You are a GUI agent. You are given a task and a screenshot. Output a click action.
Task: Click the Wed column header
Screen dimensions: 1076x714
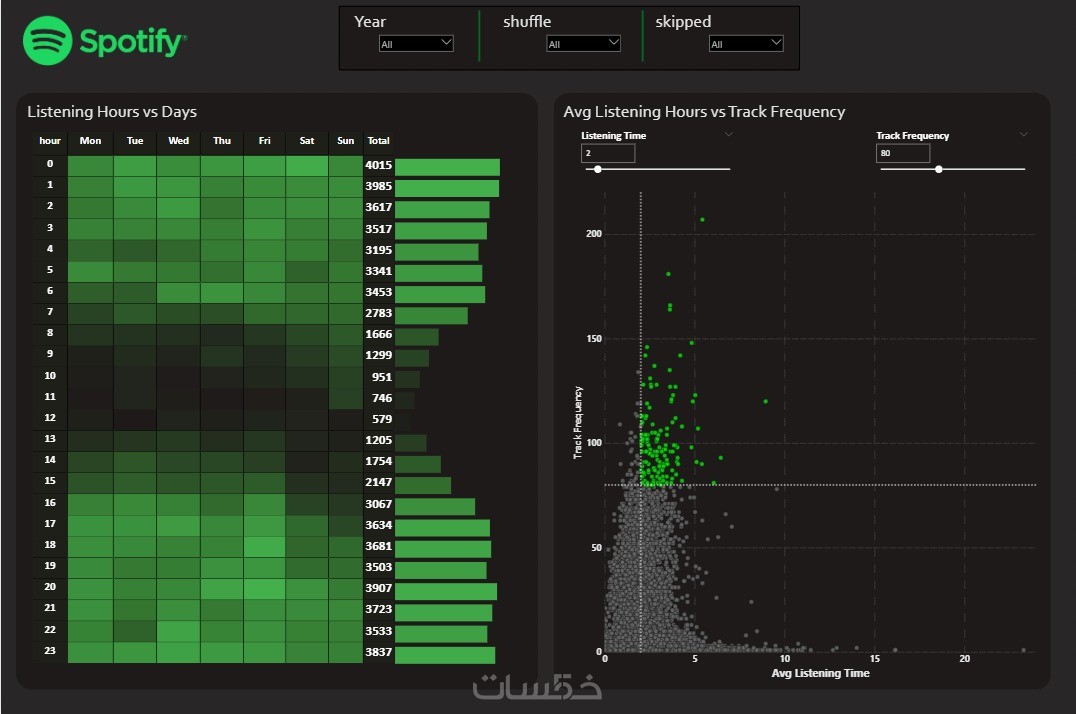click(178, 141)
